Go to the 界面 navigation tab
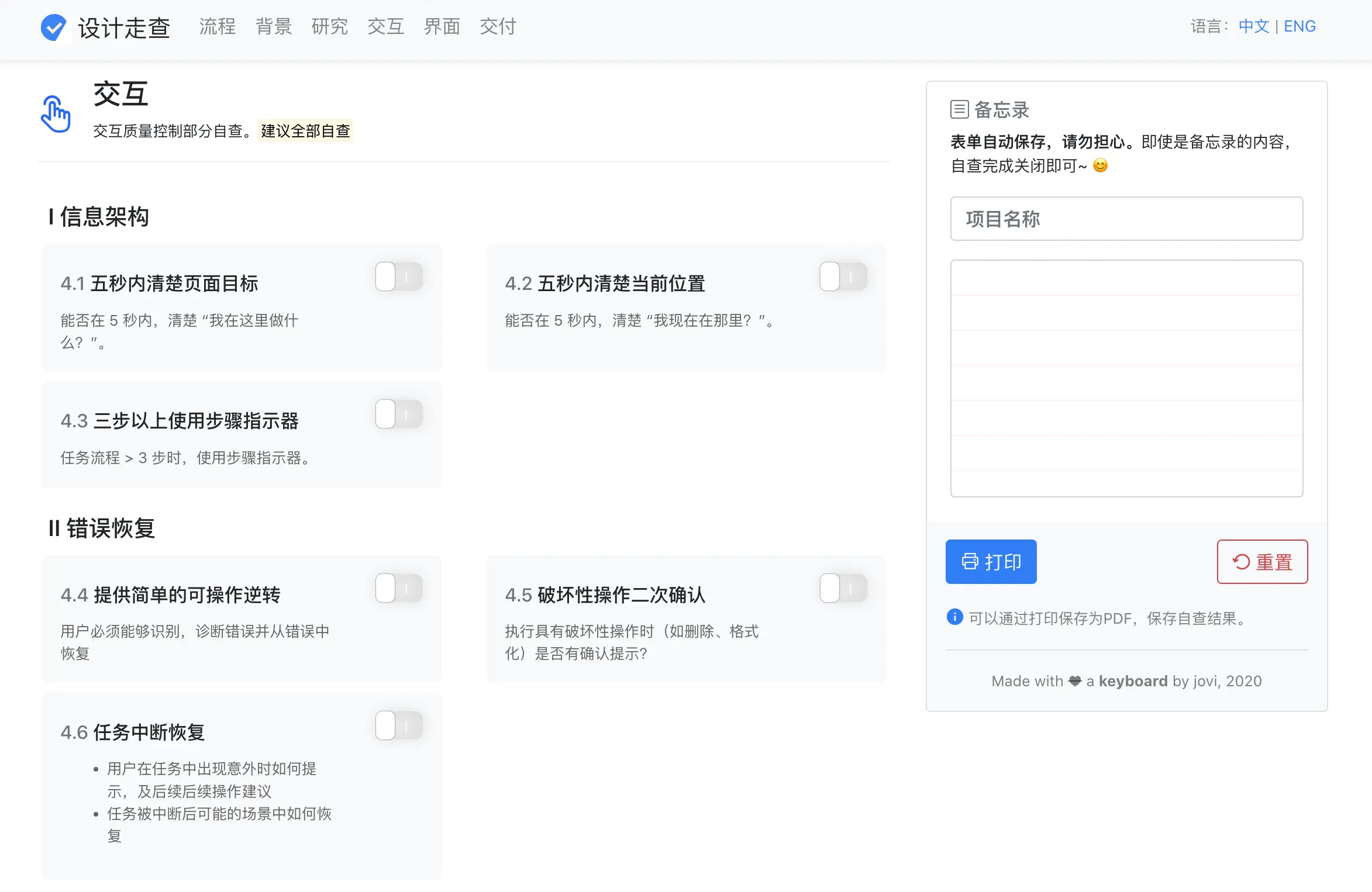This screenshot has height=892, width=1372. [442, 27]
